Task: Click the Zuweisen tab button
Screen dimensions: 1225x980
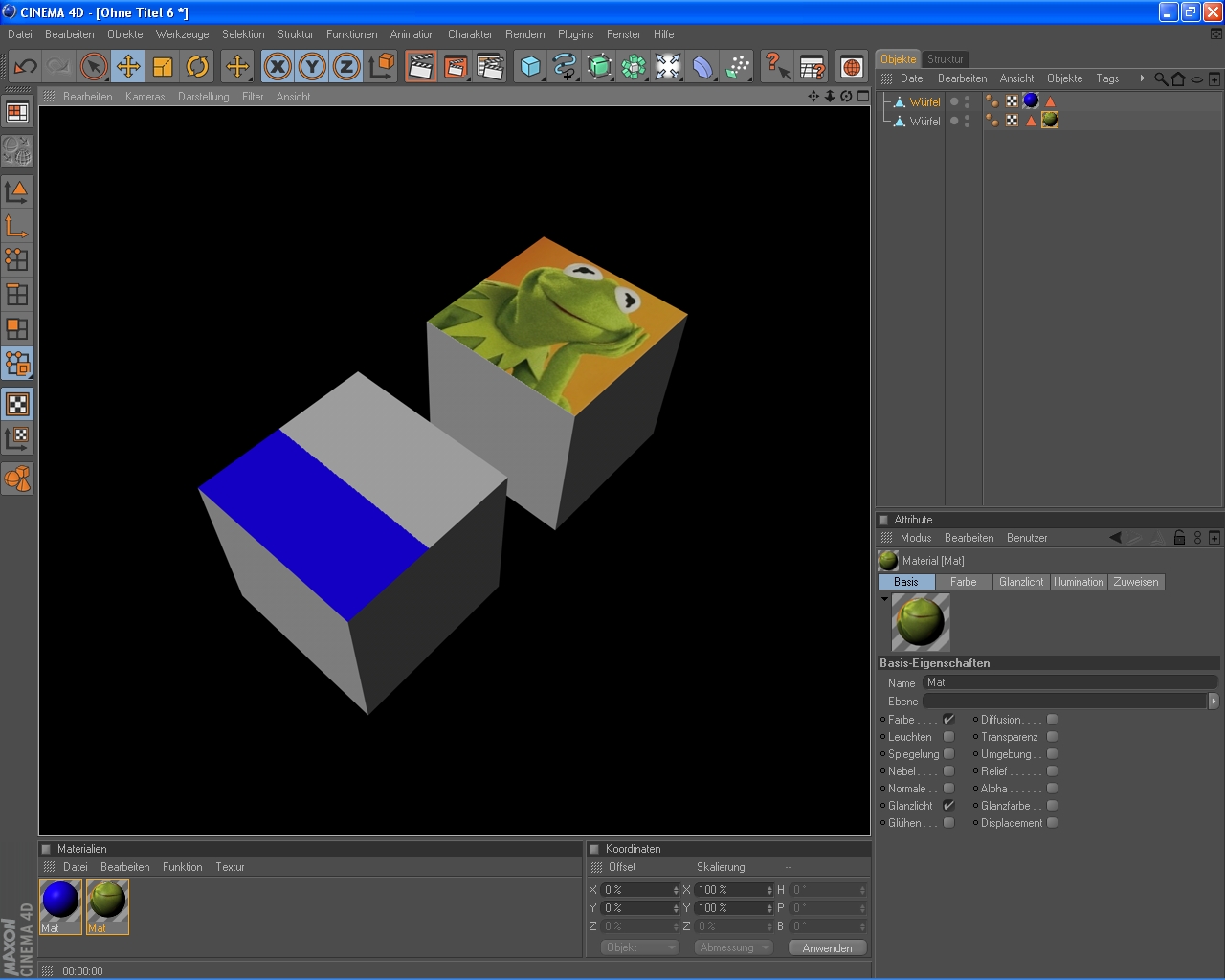Action: tap(1136, 582)
